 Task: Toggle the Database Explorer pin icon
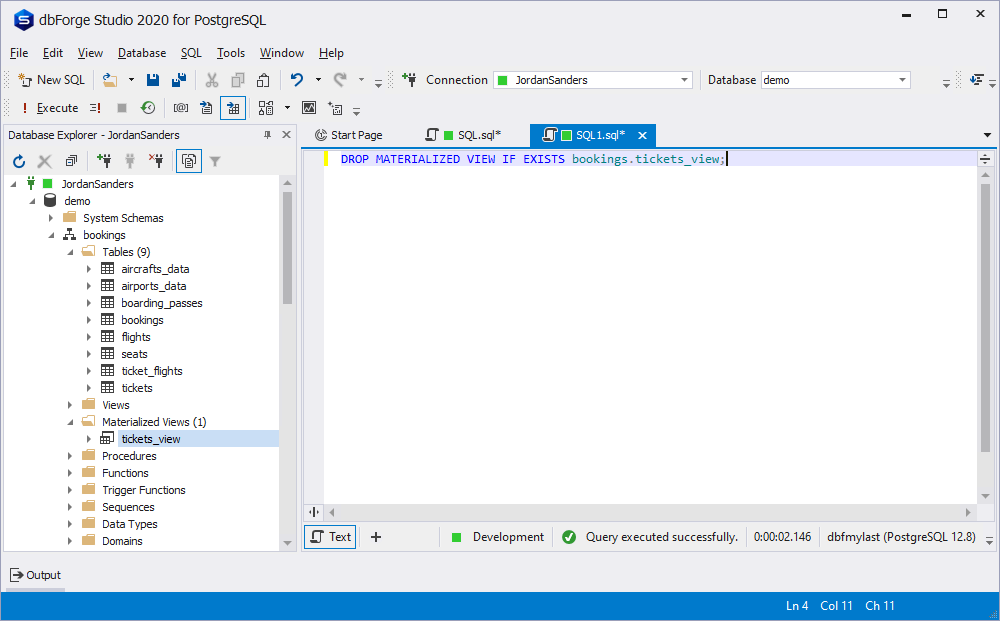(267, 135)
